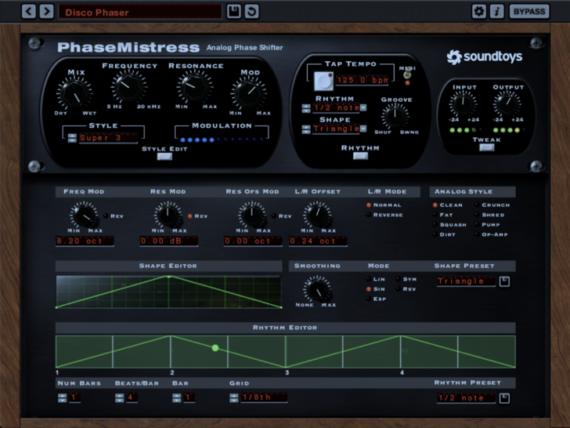Click the L/R Offset knob
This screenshot has width=570, height=428.
click(x=318, y=215)
